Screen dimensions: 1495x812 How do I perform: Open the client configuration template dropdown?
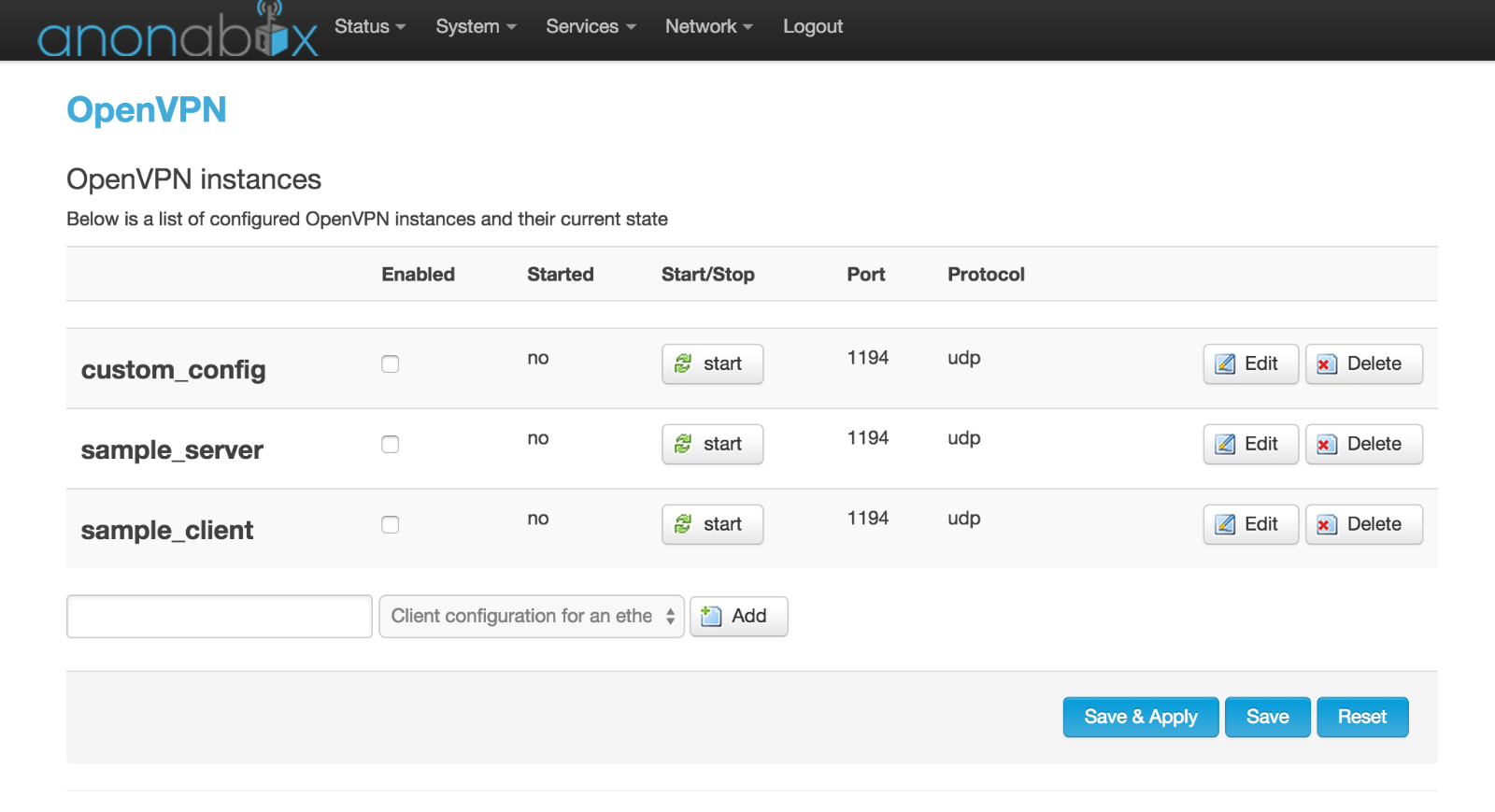(x=532, y=617)
